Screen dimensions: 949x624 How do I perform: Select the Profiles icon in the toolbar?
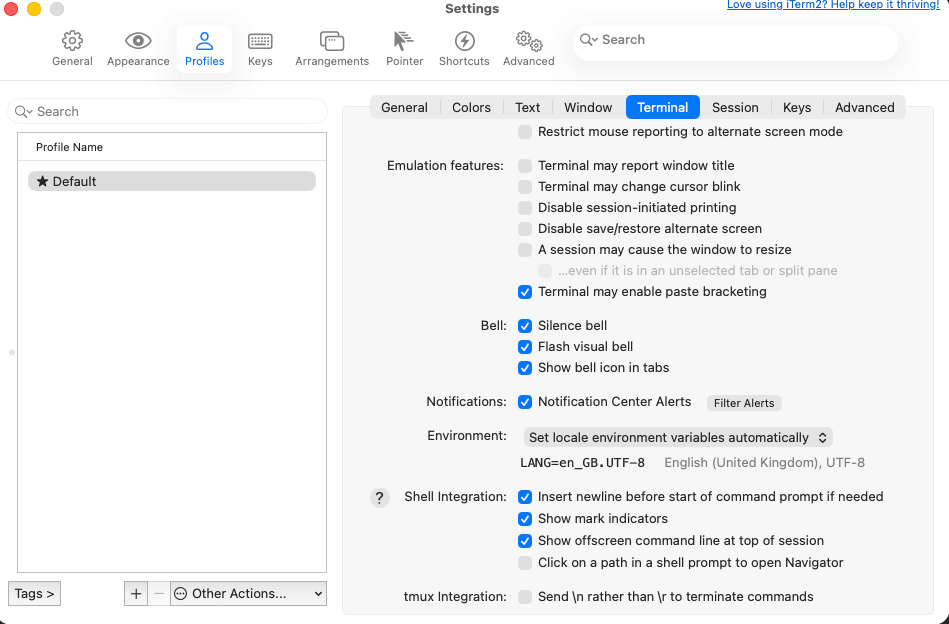(204, 45)
